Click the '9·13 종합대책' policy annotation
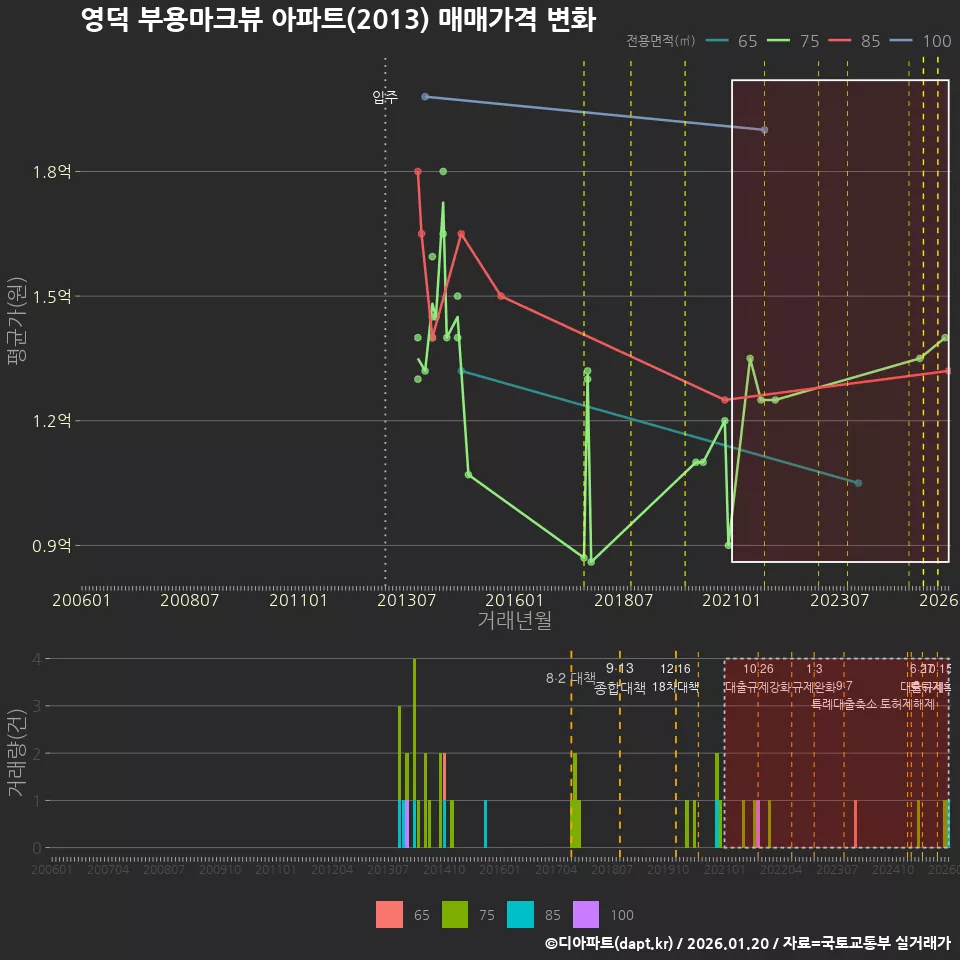960x960 pixels. point(620,678)
